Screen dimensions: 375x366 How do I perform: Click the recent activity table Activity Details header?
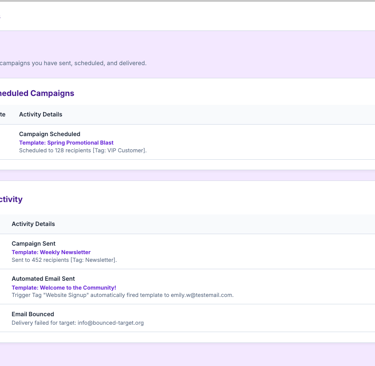click(x=33, y=224)
